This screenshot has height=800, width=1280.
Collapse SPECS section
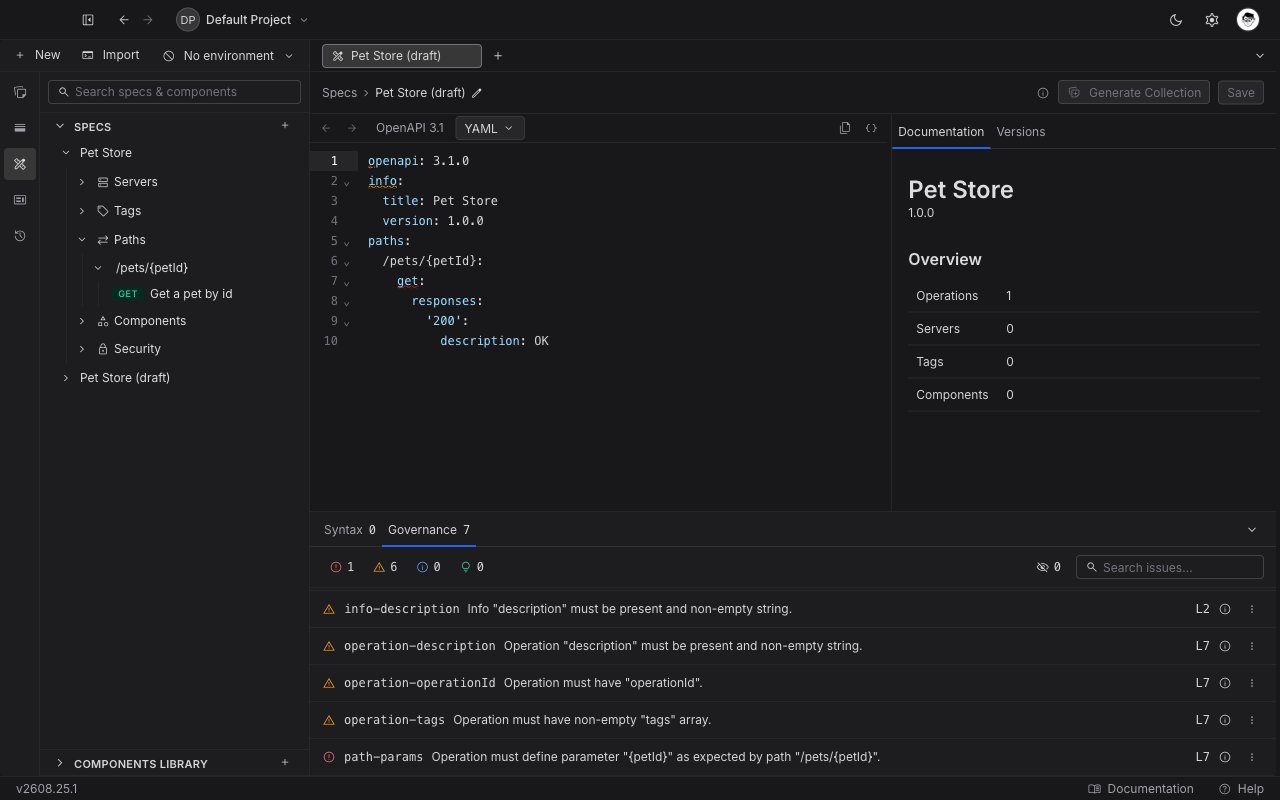(60, 126)
